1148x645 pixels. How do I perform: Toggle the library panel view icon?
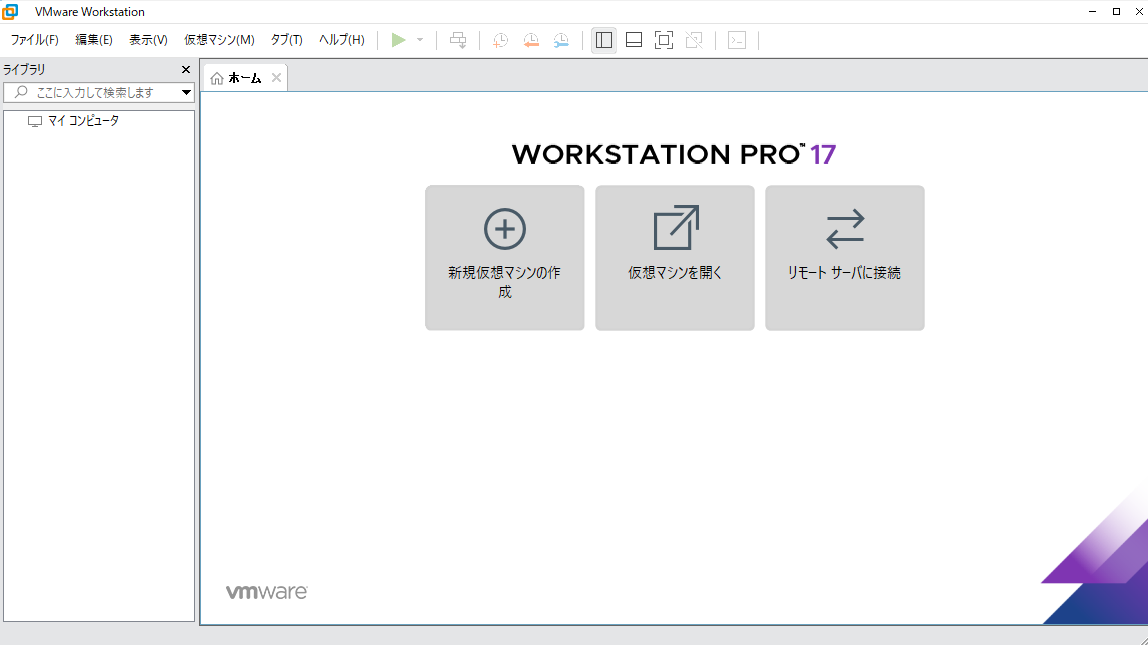coord(603,40)
